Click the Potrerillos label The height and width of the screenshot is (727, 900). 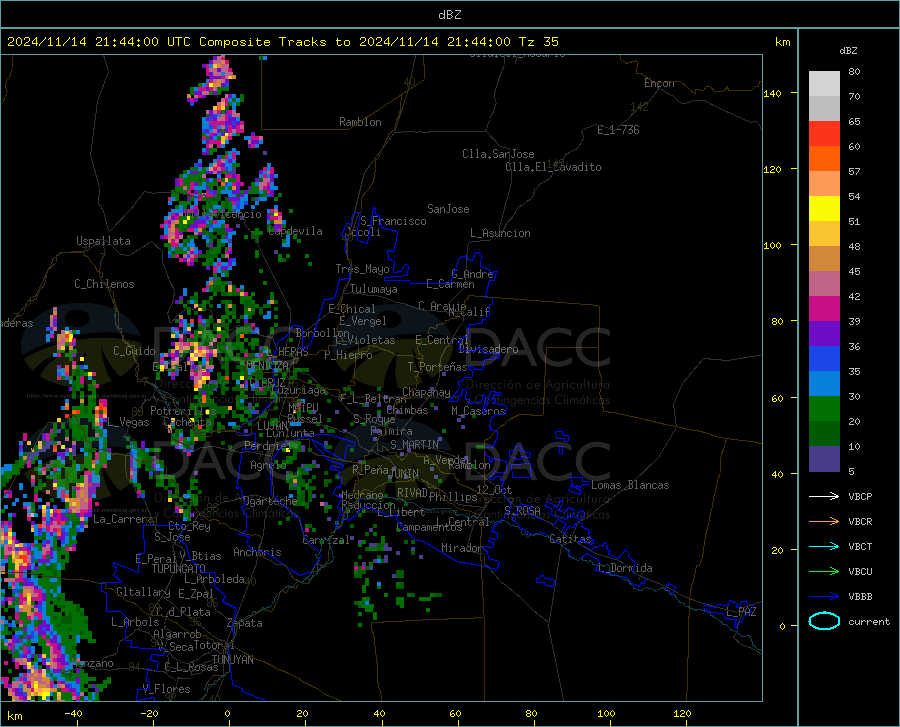tap(183, 411)
